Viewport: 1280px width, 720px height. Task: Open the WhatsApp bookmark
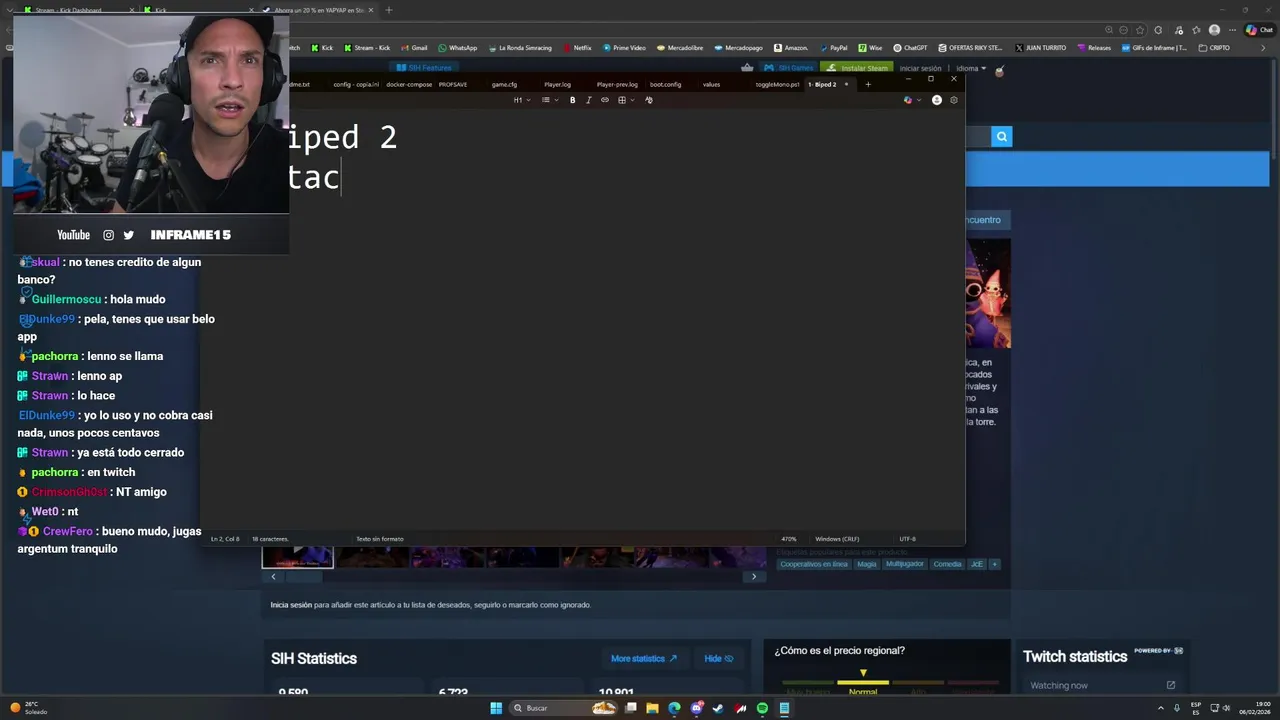pyautogui.click(x=458, y=47)
